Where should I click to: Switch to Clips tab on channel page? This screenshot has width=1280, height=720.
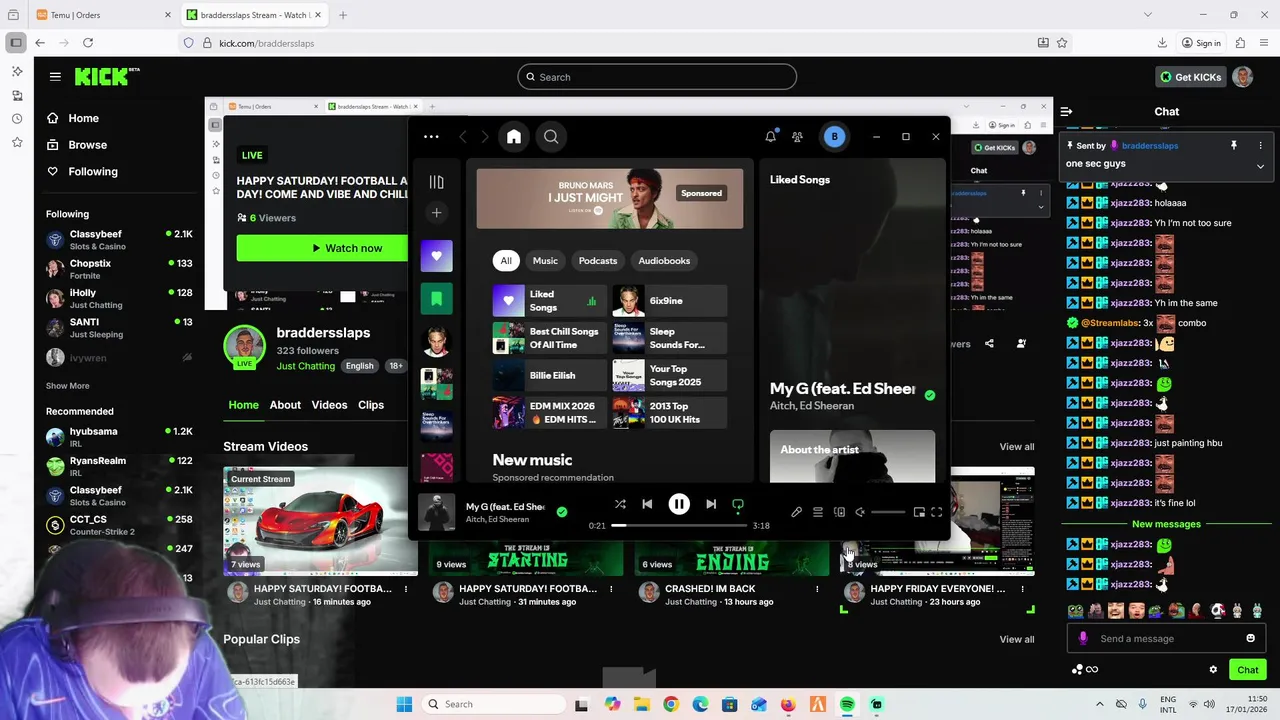click(x=371, y=405)
